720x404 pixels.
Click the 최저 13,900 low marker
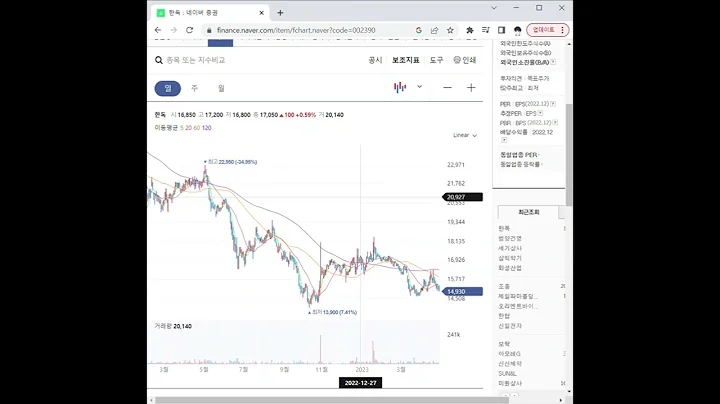click(x=332, y=312)
